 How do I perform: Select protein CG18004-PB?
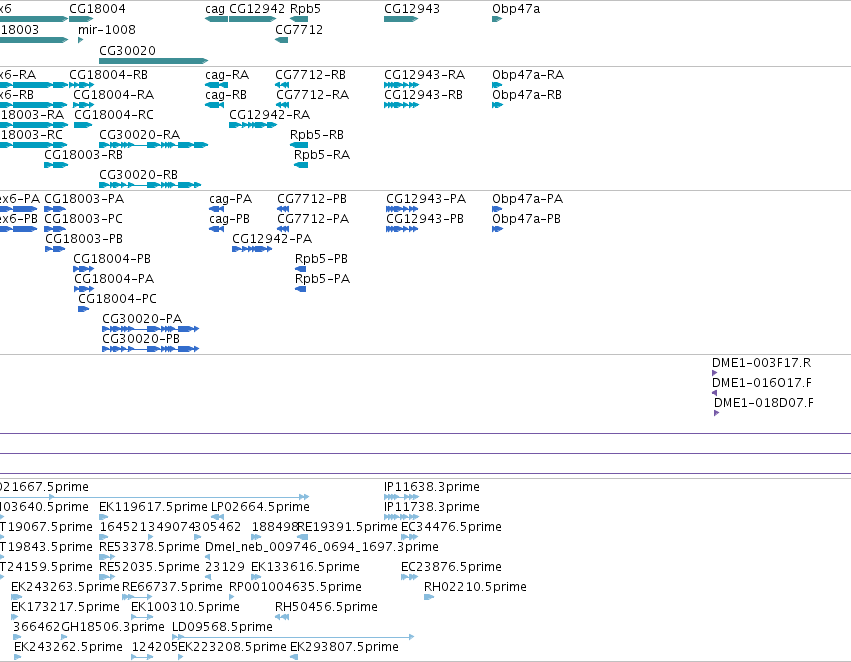tap(112, 259)
